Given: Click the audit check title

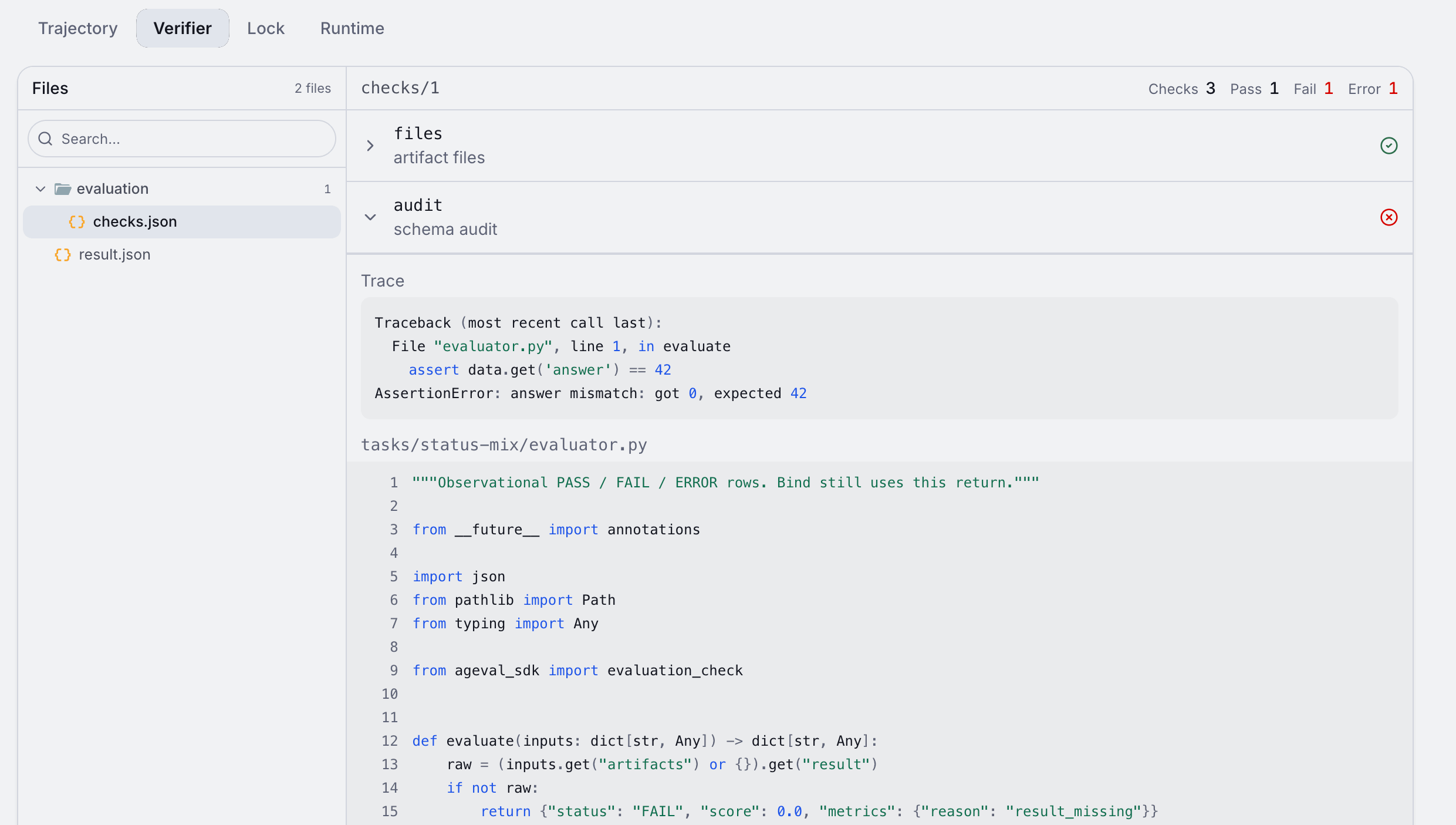Looking at the screenshot, I should (418, 205).
